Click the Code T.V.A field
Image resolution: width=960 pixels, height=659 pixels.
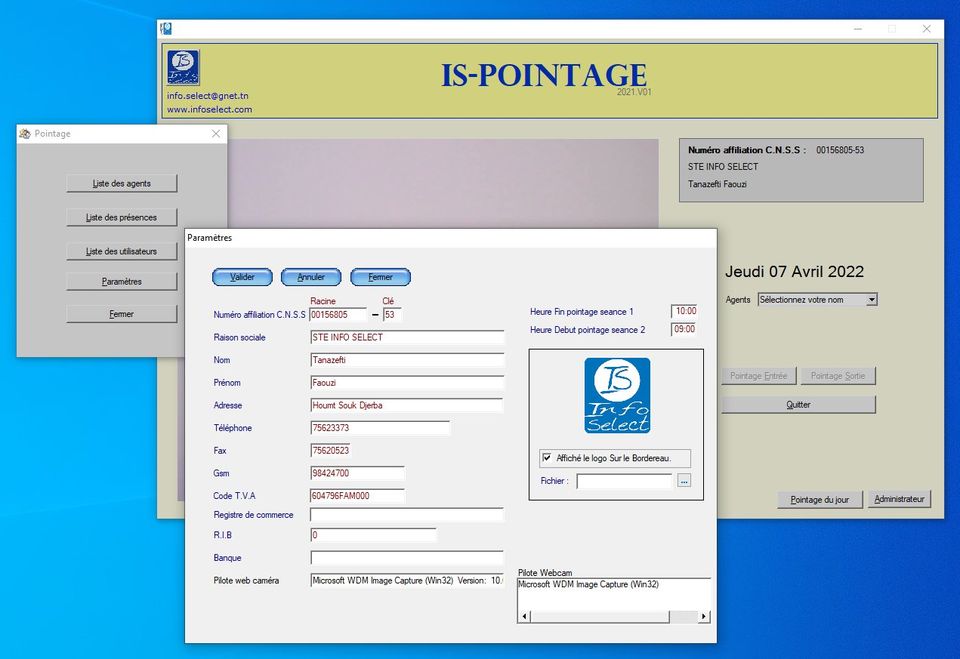357,496
